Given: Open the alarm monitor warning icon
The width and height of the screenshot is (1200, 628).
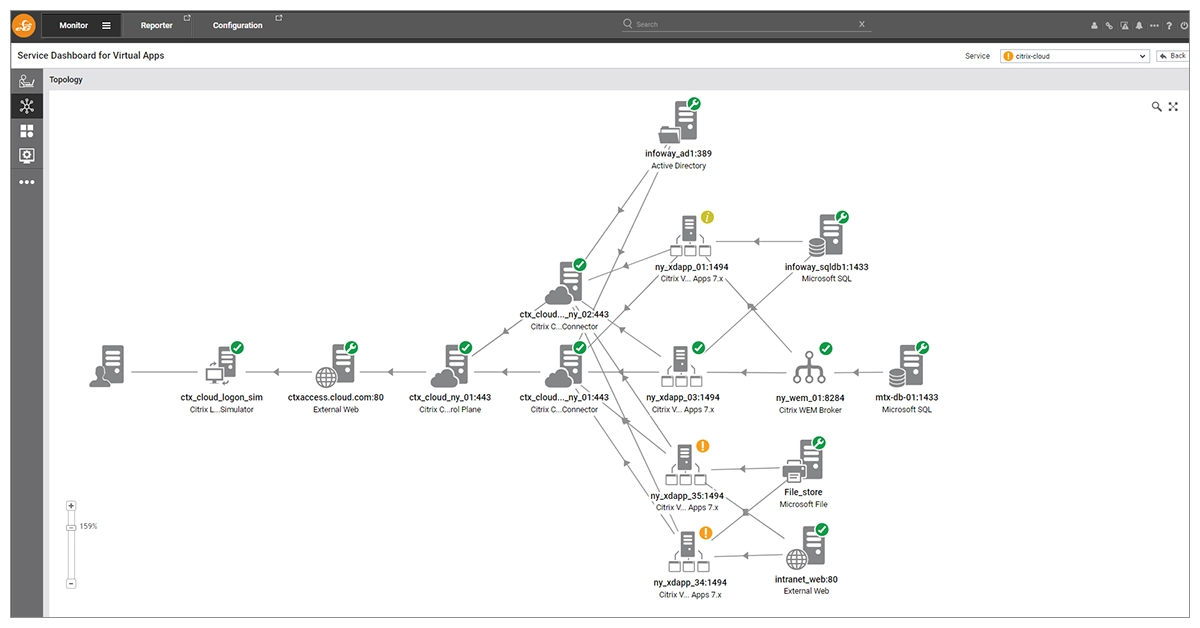Looking at the screenshot, I should 1124,26.
